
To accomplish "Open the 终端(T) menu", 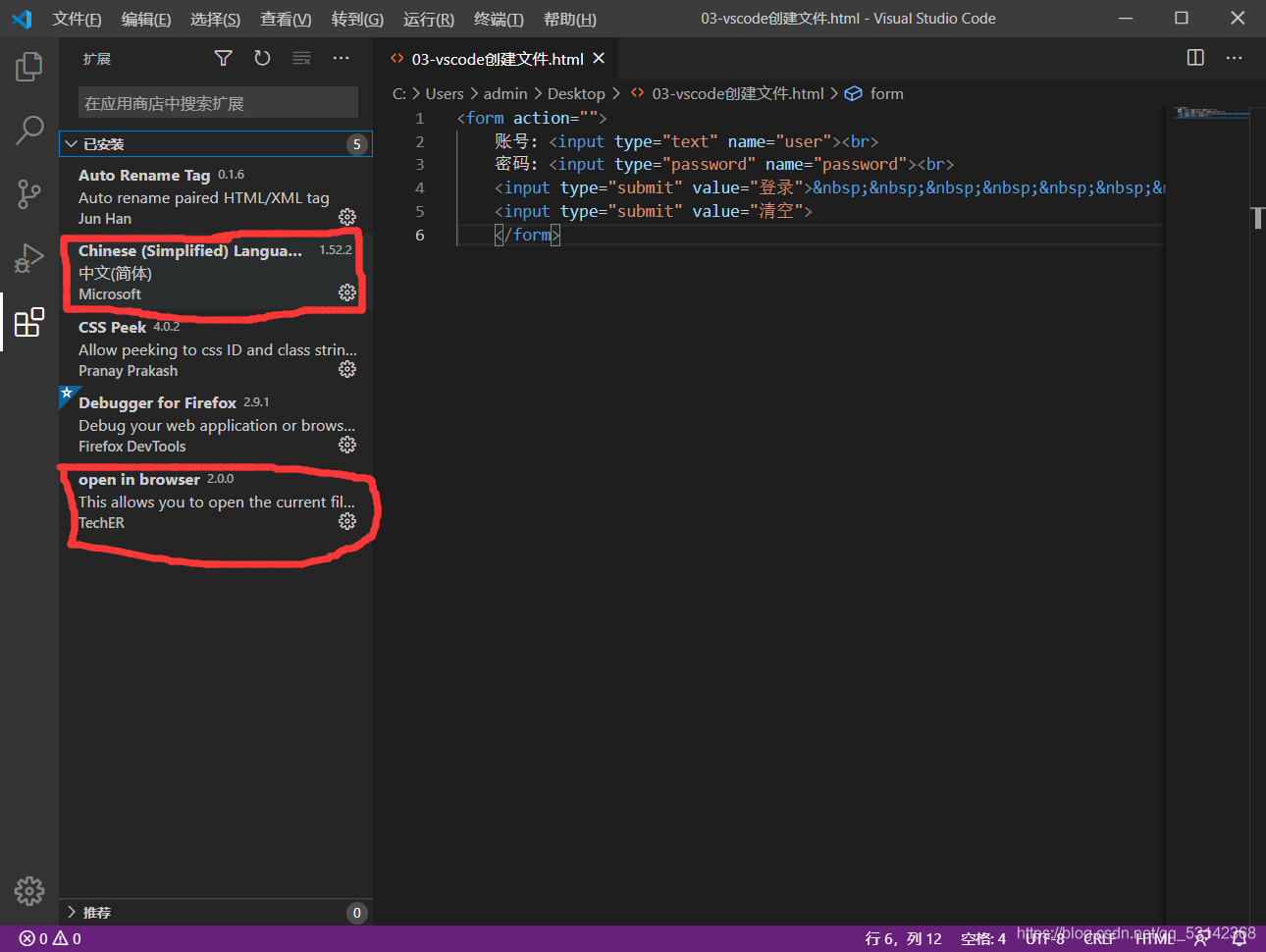I will (x=499, y=19).
